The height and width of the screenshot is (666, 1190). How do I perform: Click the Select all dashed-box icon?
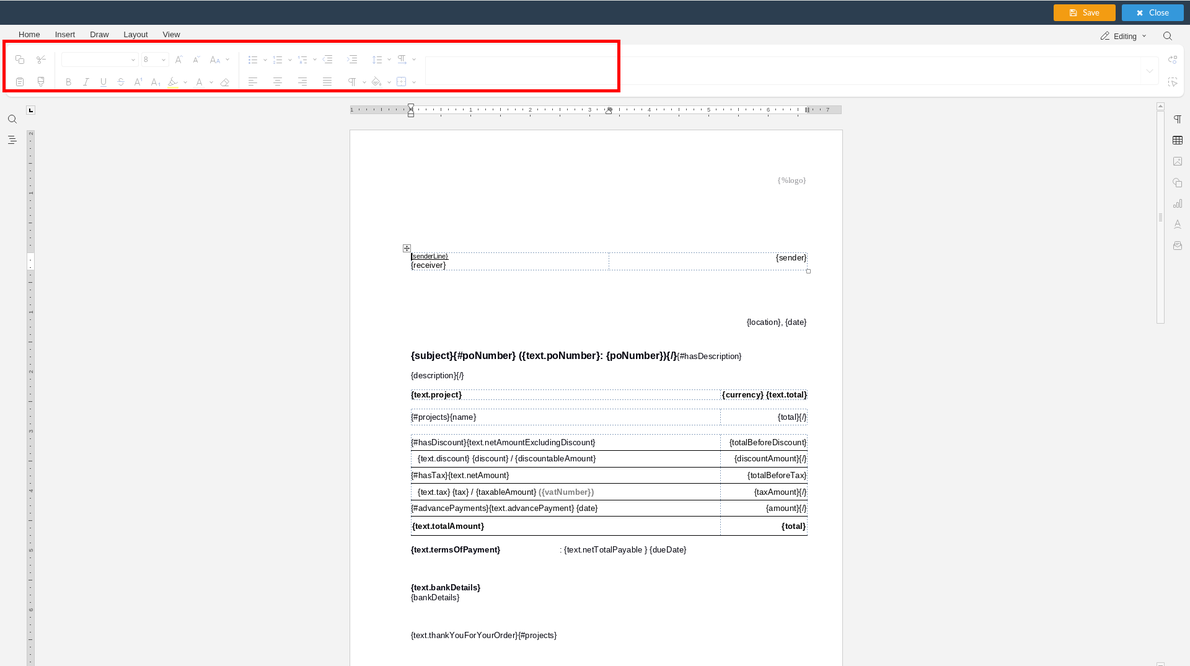1173,82
